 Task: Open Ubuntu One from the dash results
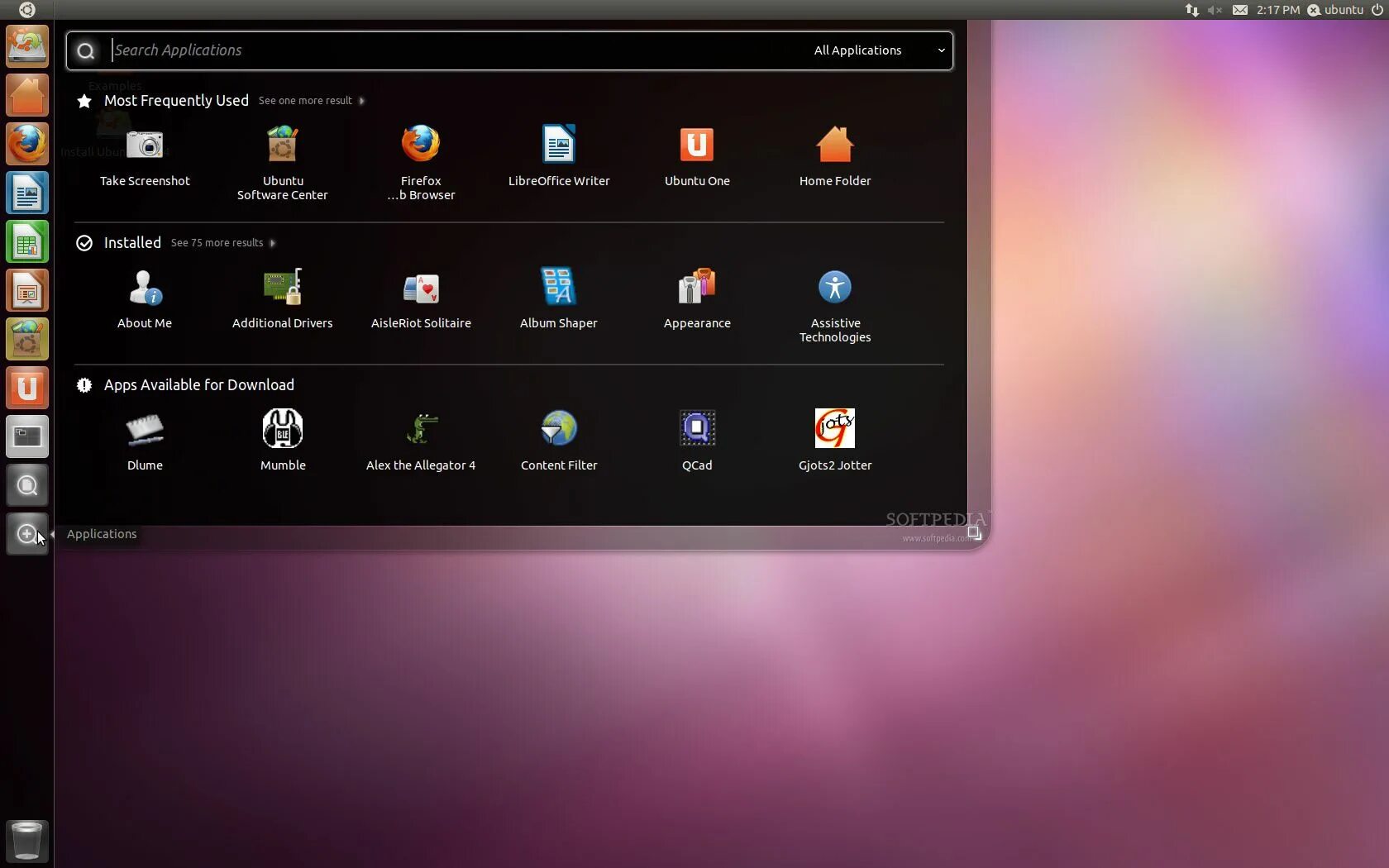697,157
